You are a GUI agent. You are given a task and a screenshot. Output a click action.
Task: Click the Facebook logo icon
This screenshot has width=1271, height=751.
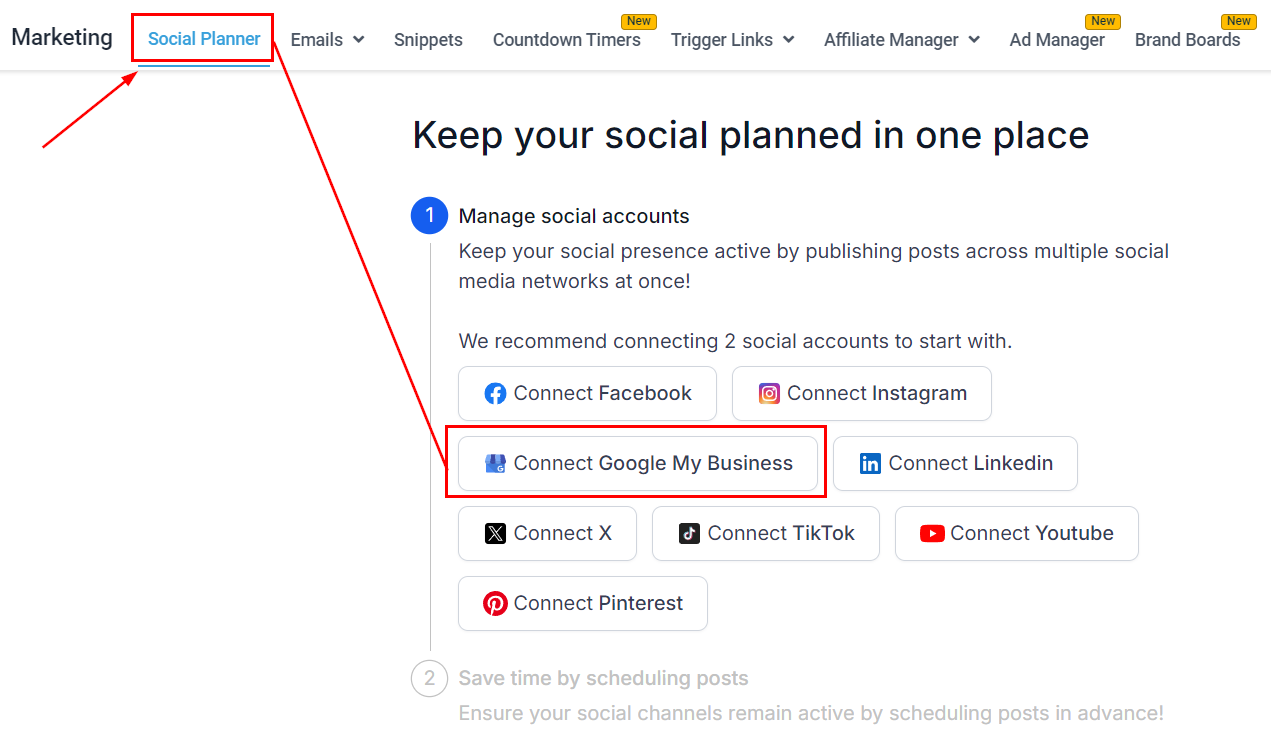495,394
